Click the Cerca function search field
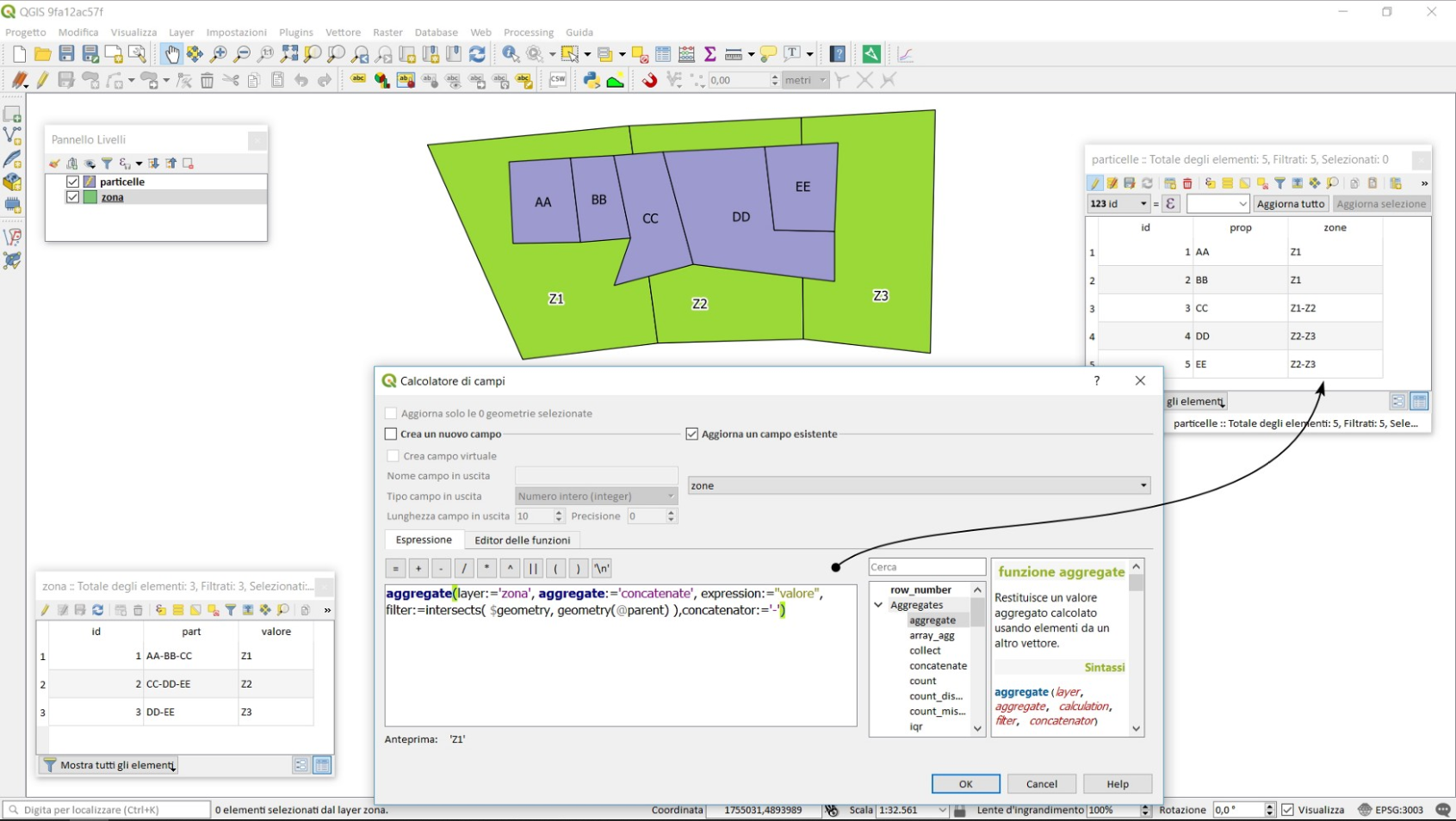 click(926, 567)
